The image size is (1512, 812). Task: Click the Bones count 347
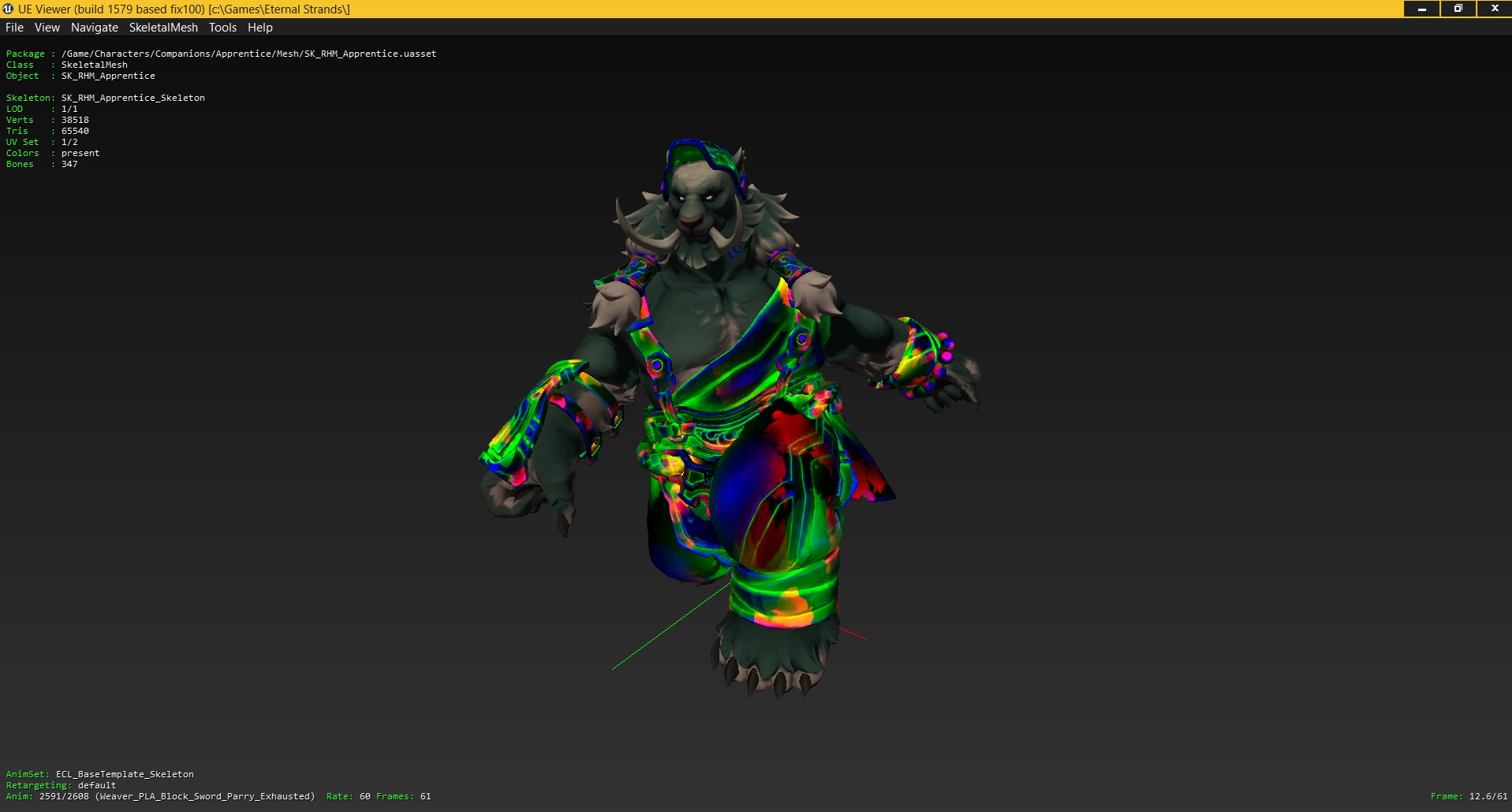(69, 164)
